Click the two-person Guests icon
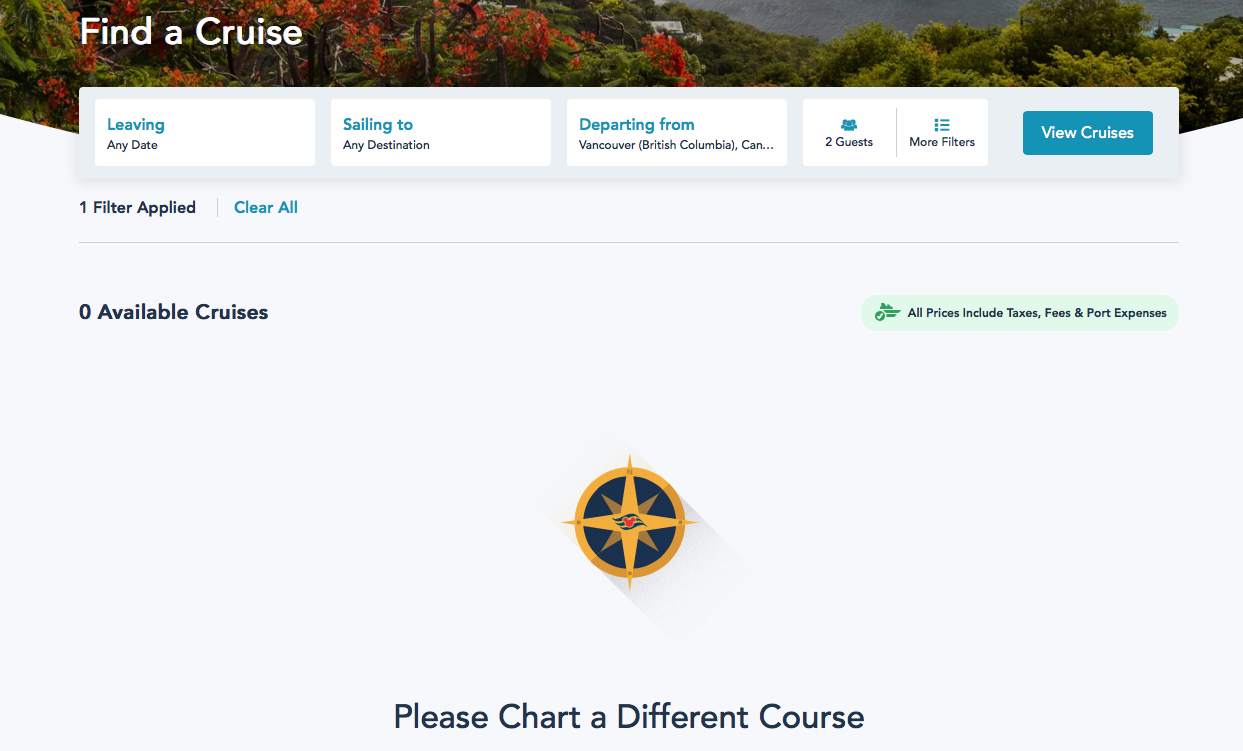This screenshot has width=1243, height=751. click(849, 125)
